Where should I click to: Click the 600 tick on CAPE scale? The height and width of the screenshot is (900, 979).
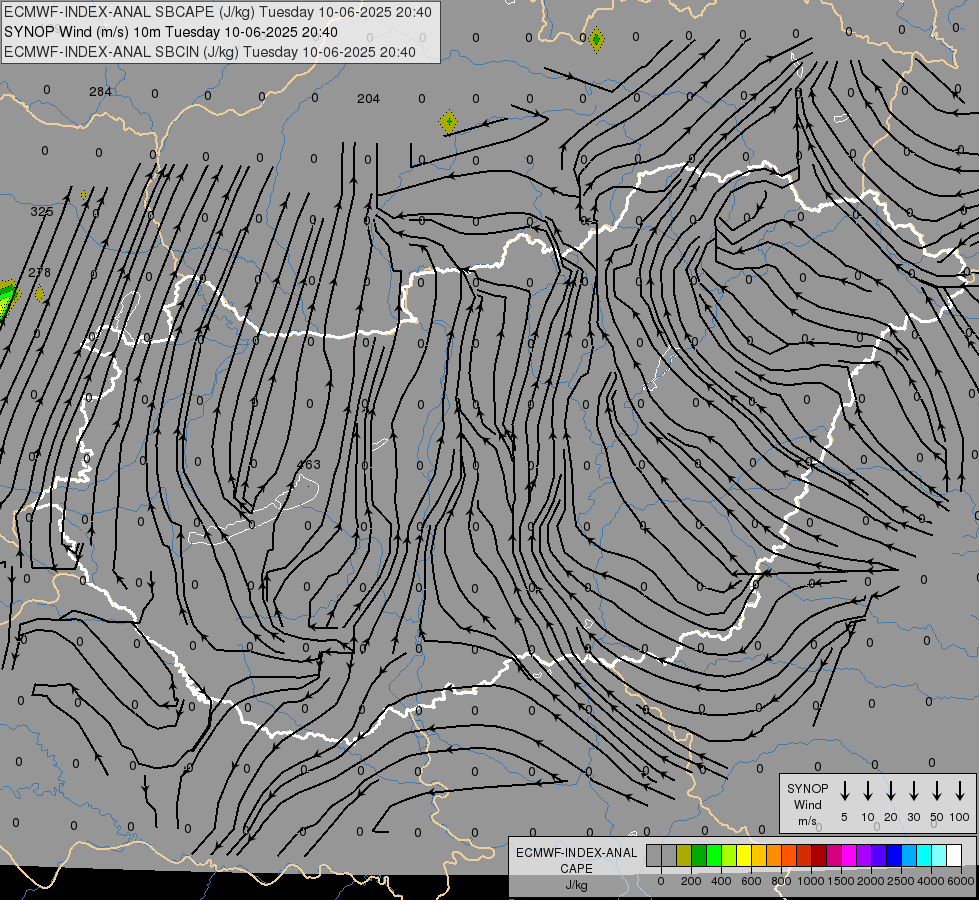click(x=751, y=881)
